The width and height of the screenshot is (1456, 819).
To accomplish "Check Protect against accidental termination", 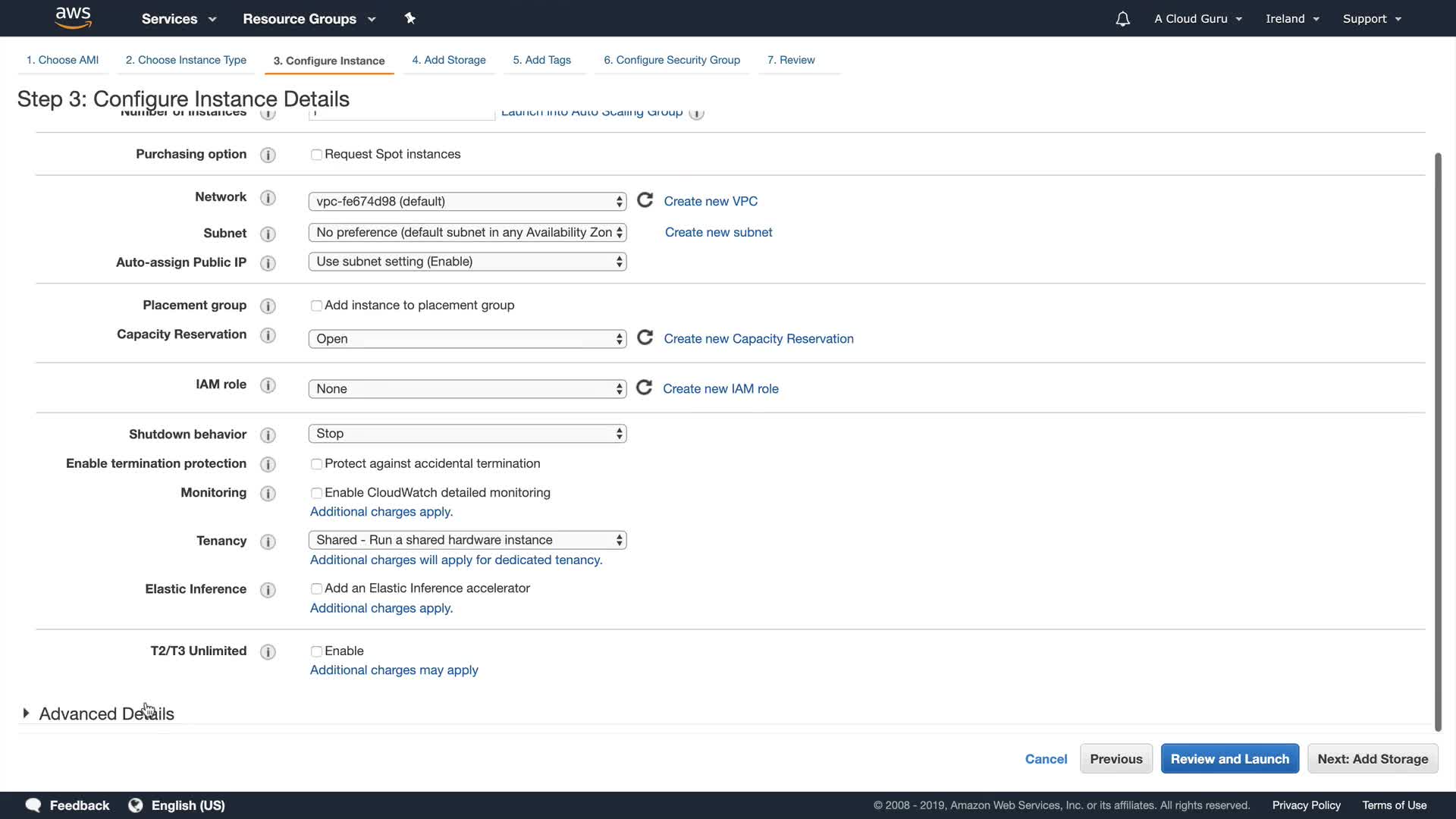I will pyautogui.click(x=316, y=464).
